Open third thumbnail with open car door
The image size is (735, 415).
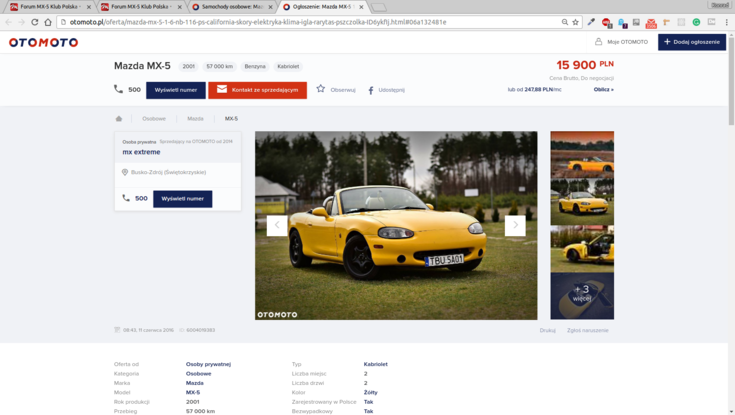pos(582,249)
